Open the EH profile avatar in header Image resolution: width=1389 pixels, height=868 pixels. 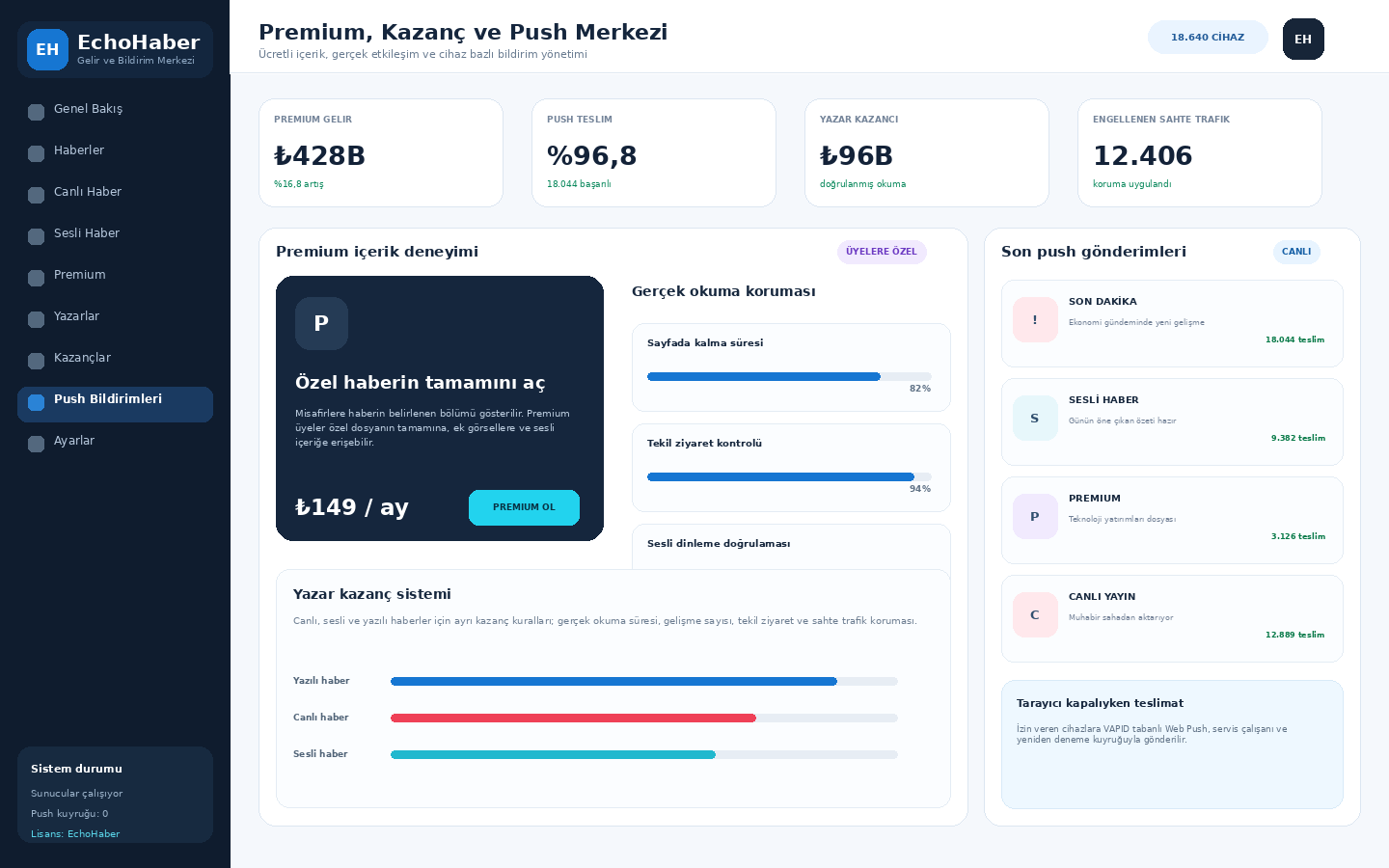[1303, 39]
